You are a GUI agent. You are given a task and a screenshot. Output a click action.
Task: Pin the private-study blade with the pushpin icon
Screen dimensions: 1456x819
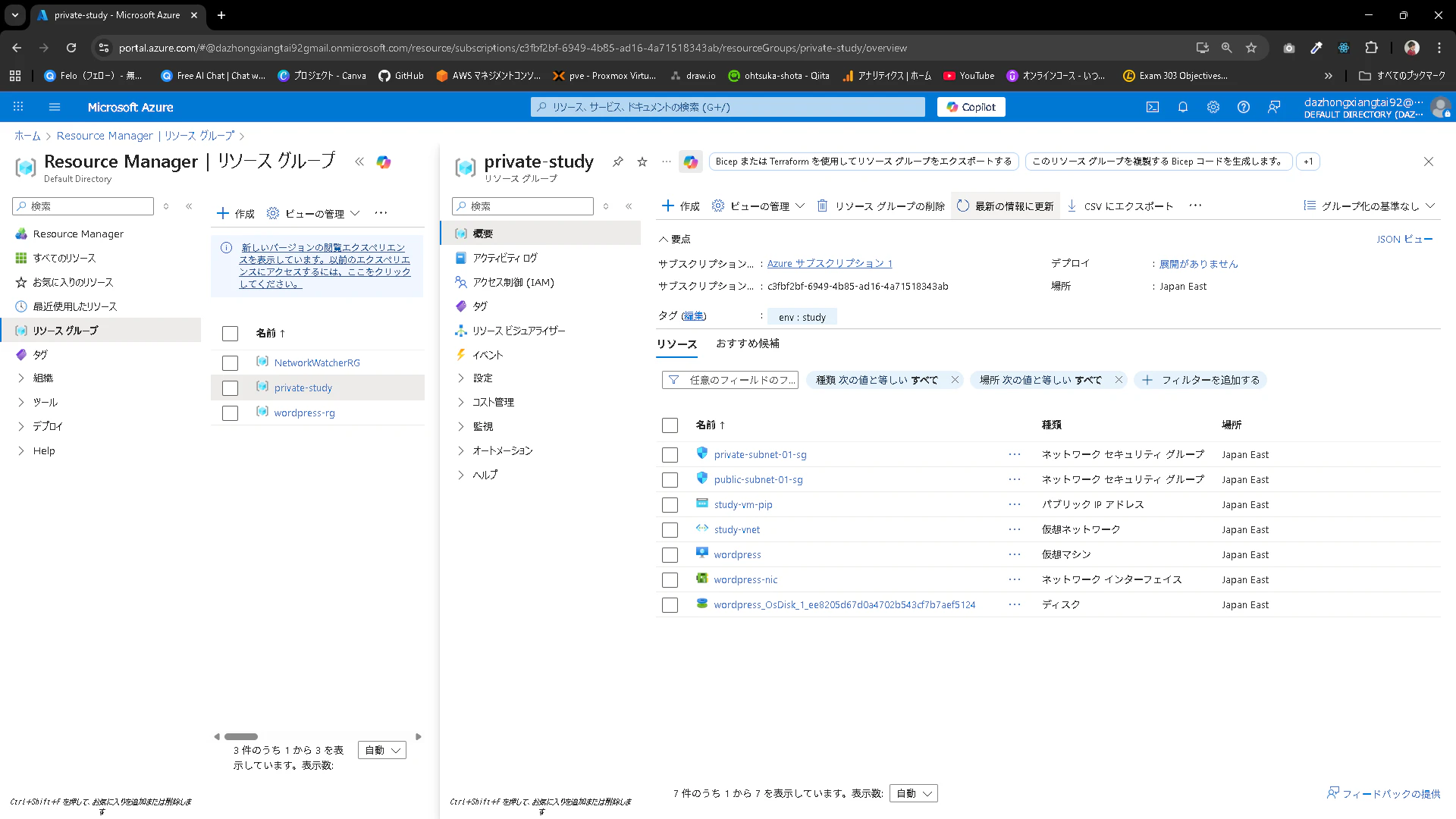[618, 162]
